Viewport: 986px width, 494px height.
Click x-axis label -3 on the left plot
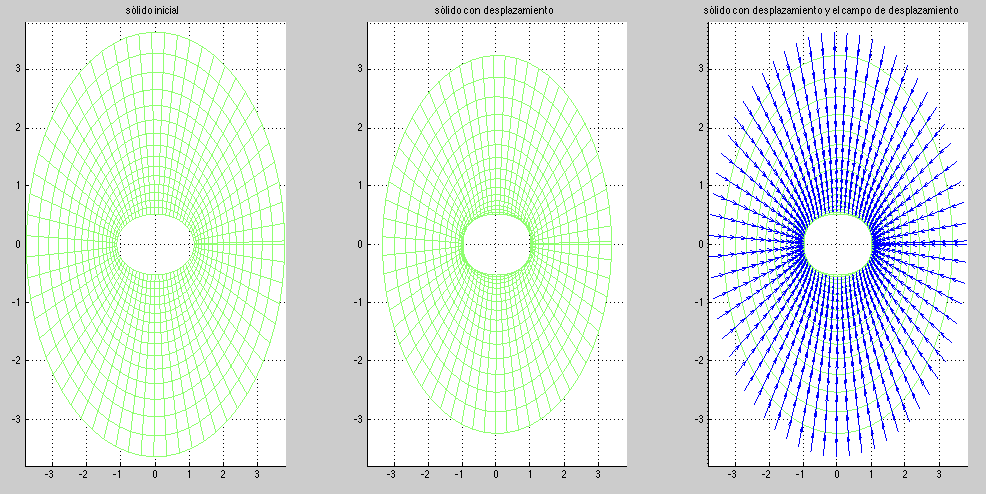click(x=50, y=475)
